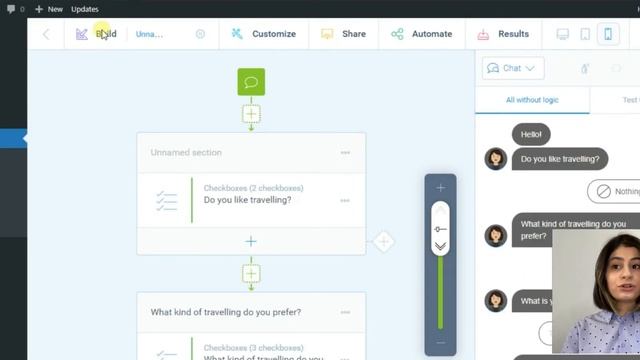
Task: Select the 'What kind of travelling do you prefer?' section title
Action: click(226, 312)
